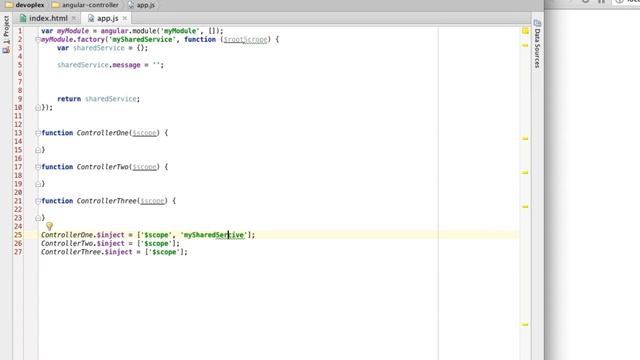Viewport: 640px width, 360px height.
Task: Open the devoplex breadcrumb folder
Action: 25,5
